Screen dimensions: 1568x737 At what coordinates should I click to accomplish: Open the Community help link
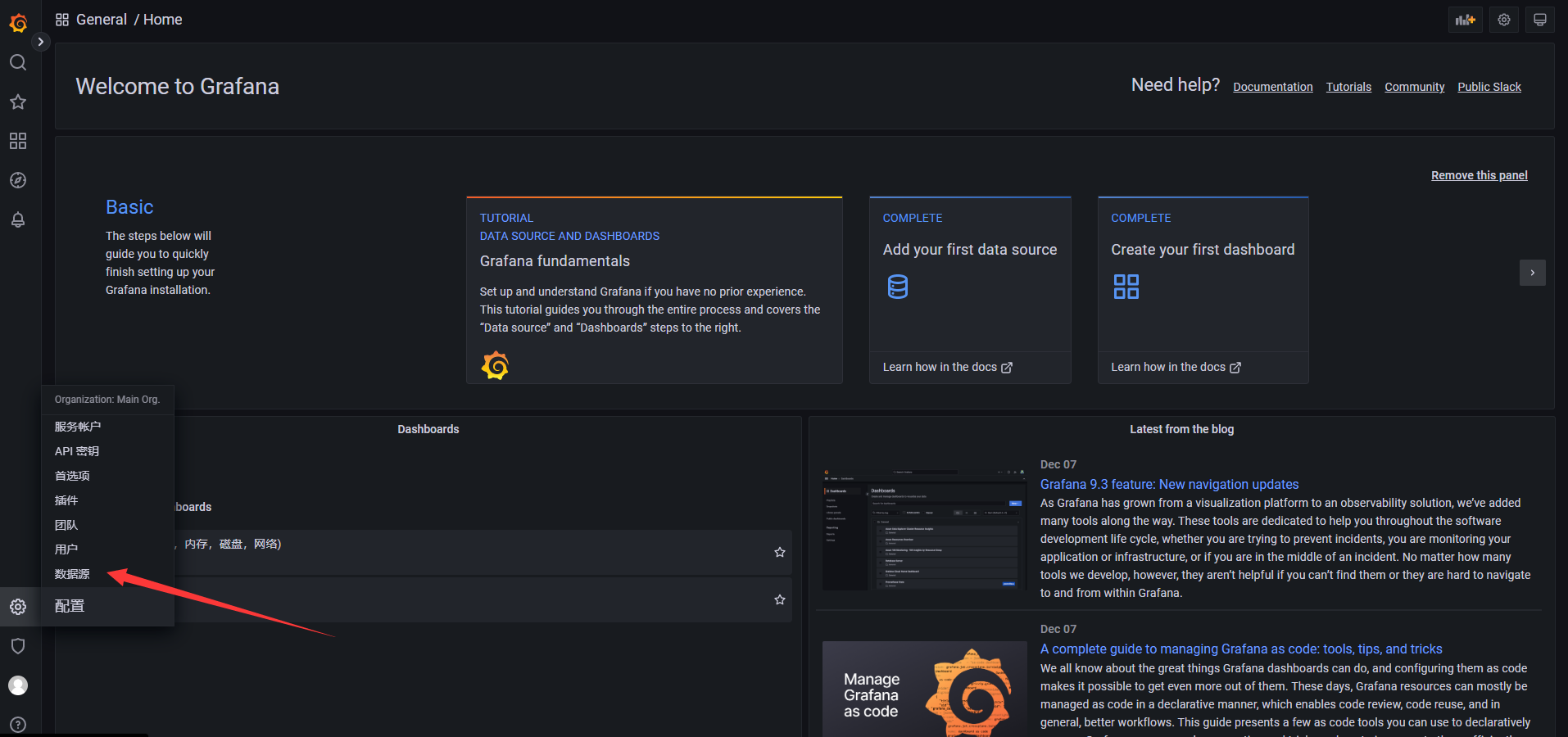pyautogui.click(x=1415, y=87)
